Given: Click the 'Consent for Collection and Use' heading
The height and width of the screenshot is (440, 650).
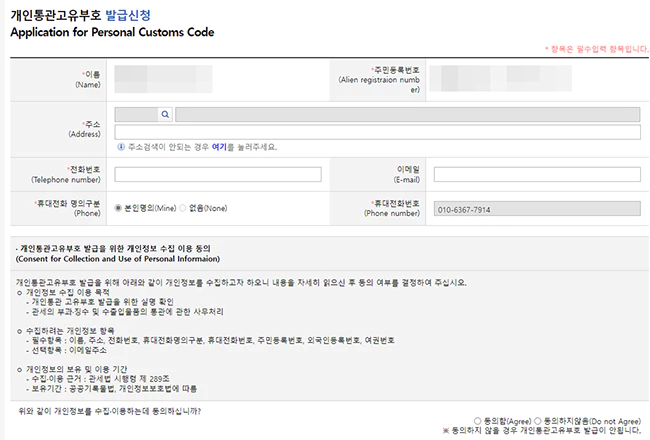Looking at the screenshot, I should (118, 259).
